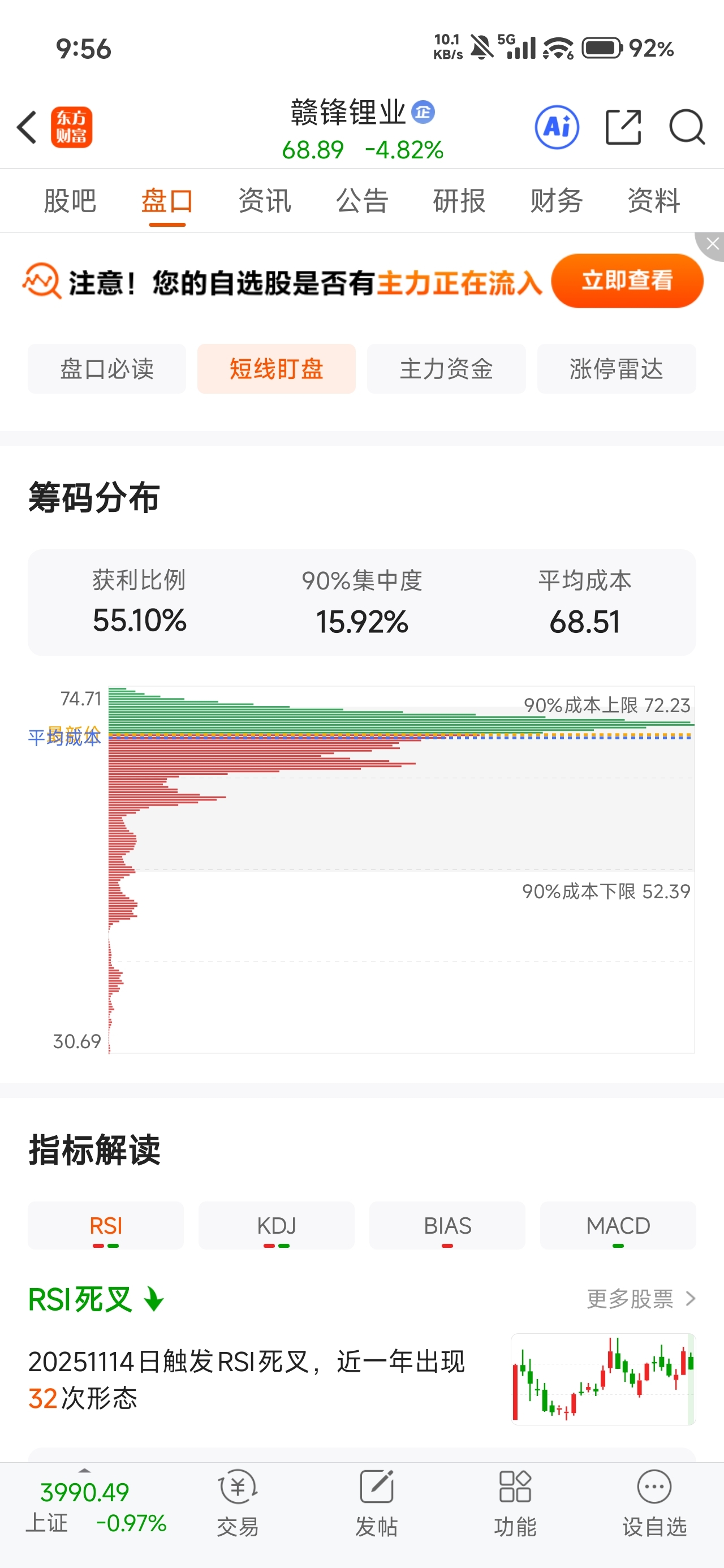Select the 涨停雷达 button

(616, 369)
